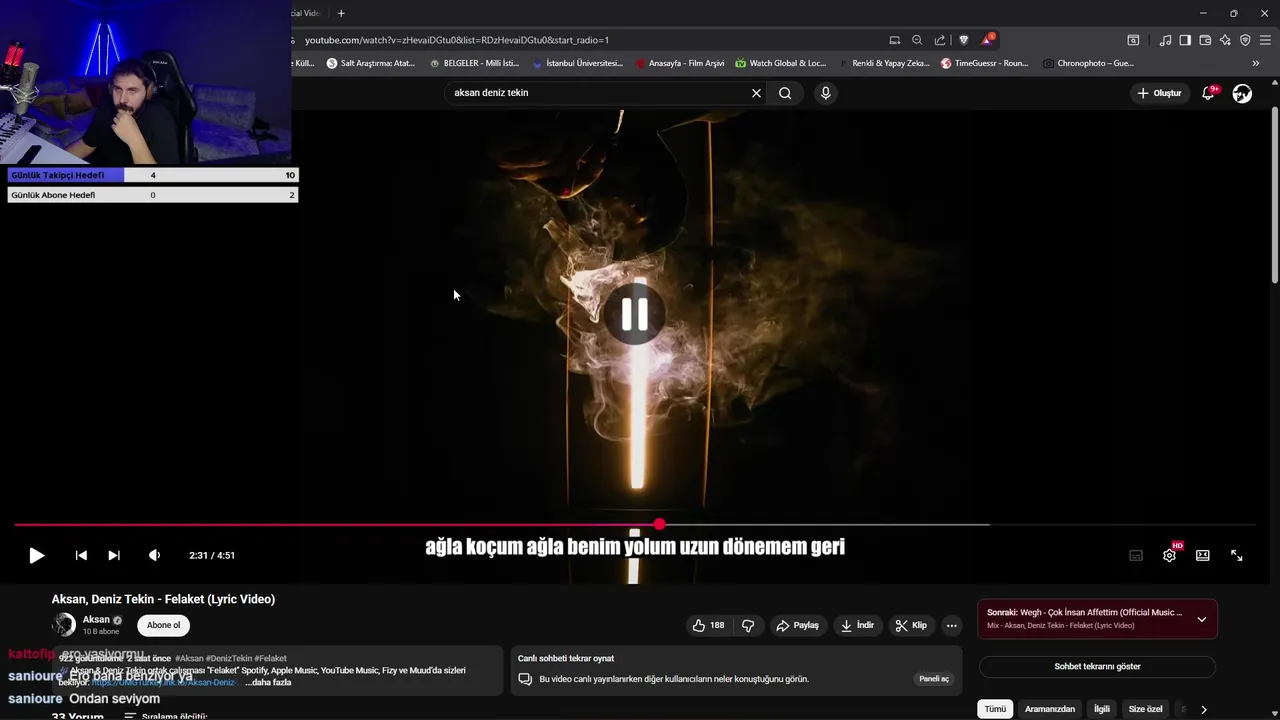
Task: Open the account avatar menu
Action: tap(1242, 93)
